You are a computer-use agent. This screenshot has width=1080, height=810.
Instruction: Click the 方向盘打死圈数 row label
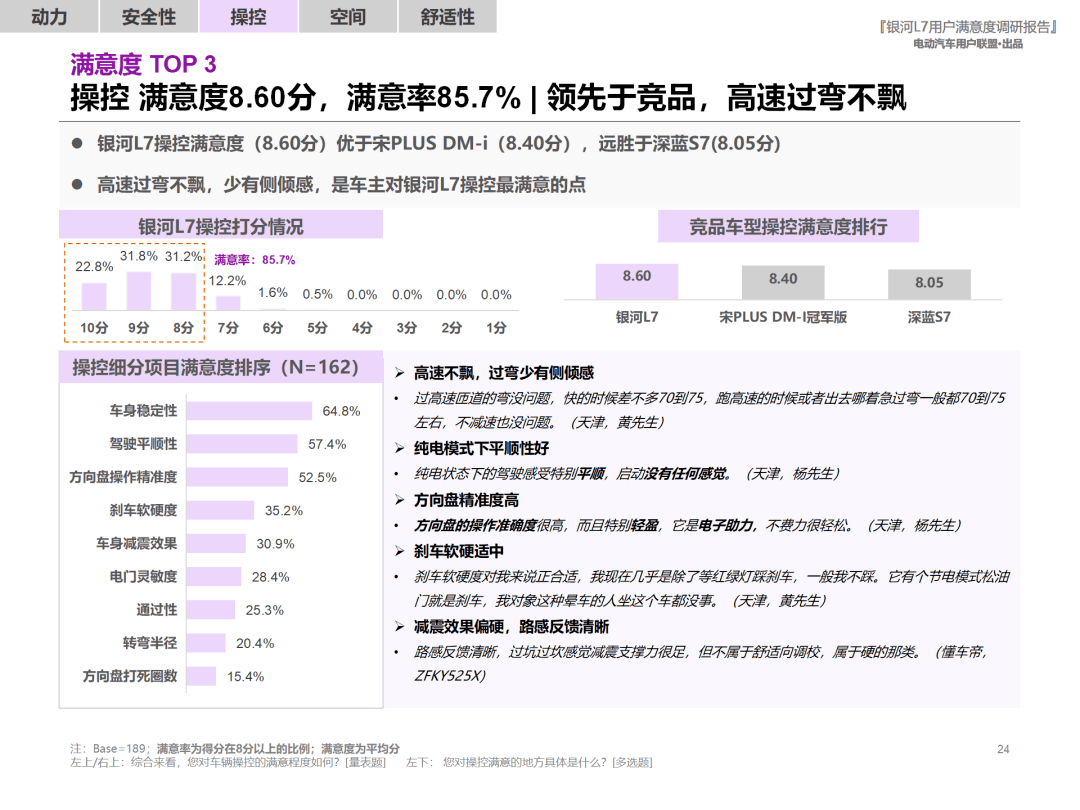129,676
